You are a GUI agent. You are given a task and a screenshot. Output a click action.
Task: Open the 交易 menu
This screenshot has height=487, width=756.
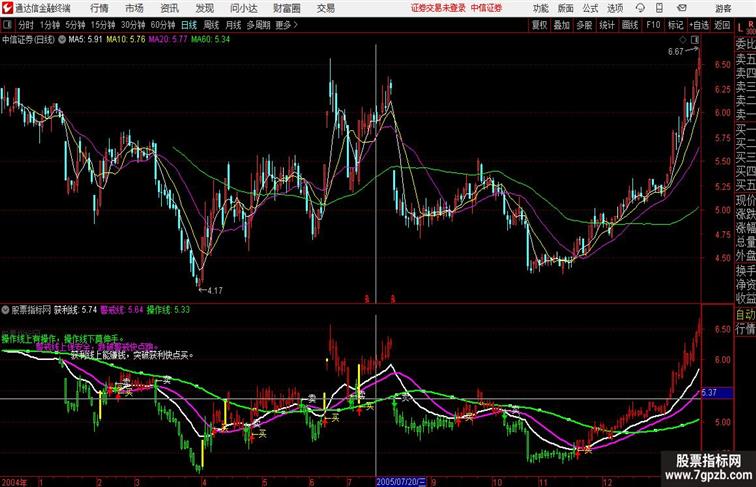click(x=325, y=8)
